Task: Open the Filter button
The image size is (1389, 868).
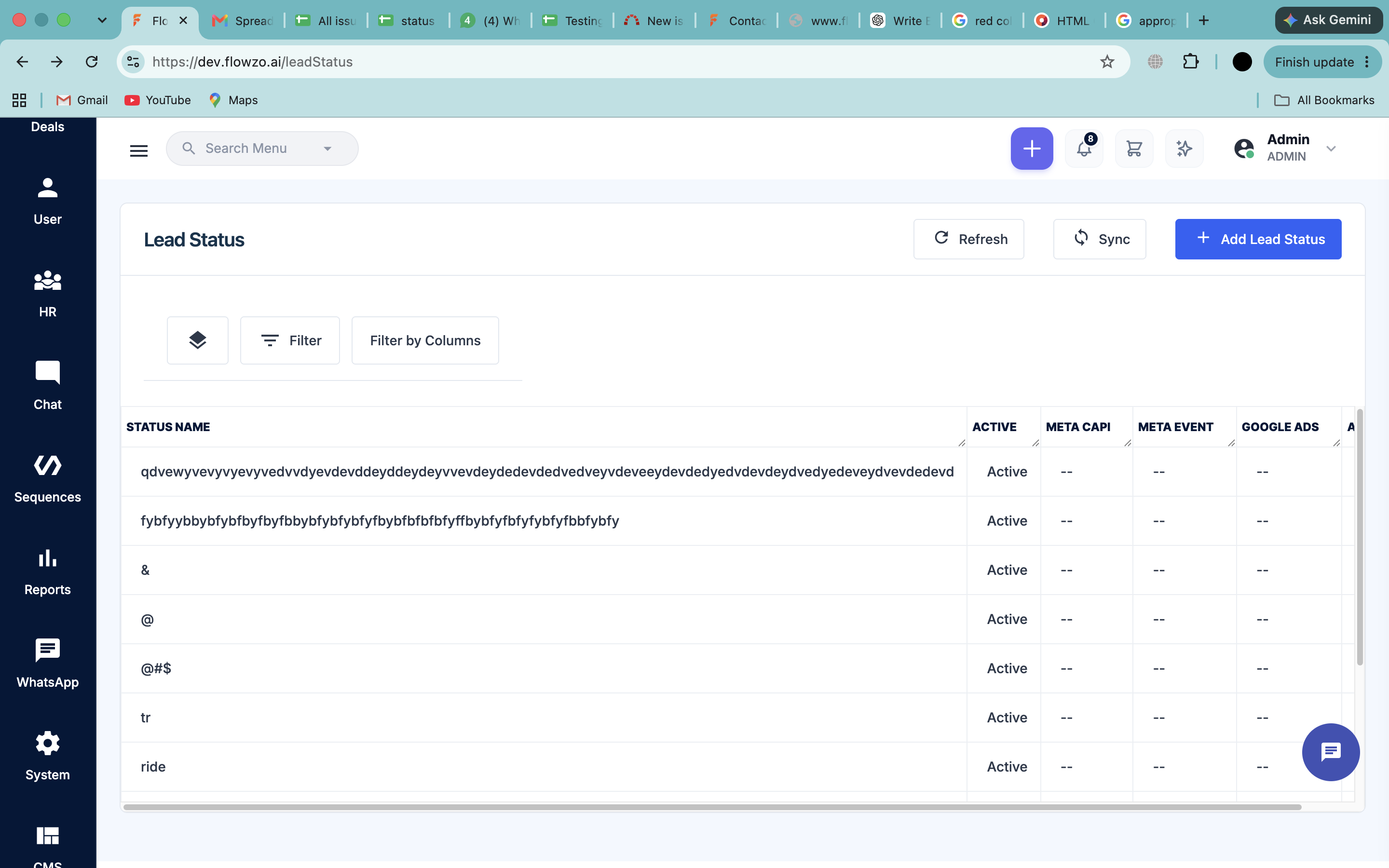Action: tap(290, 340)
